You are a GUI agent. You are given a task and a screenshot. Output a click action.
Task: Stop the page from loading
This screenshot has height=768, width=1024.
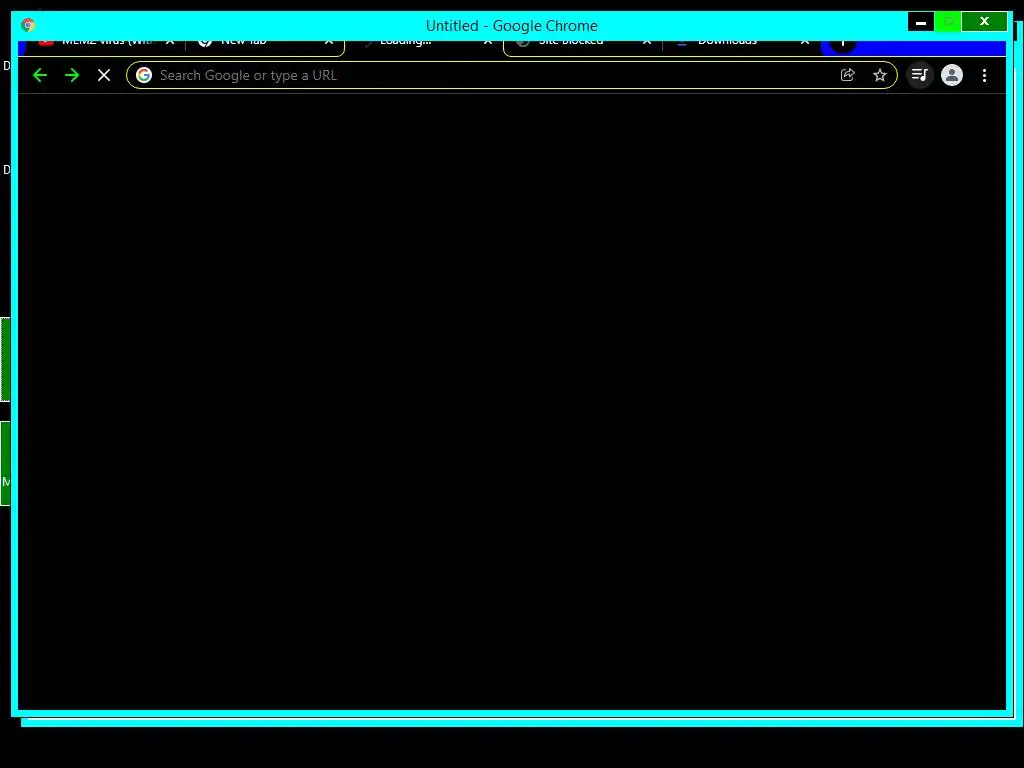click(x=104, y=75)
